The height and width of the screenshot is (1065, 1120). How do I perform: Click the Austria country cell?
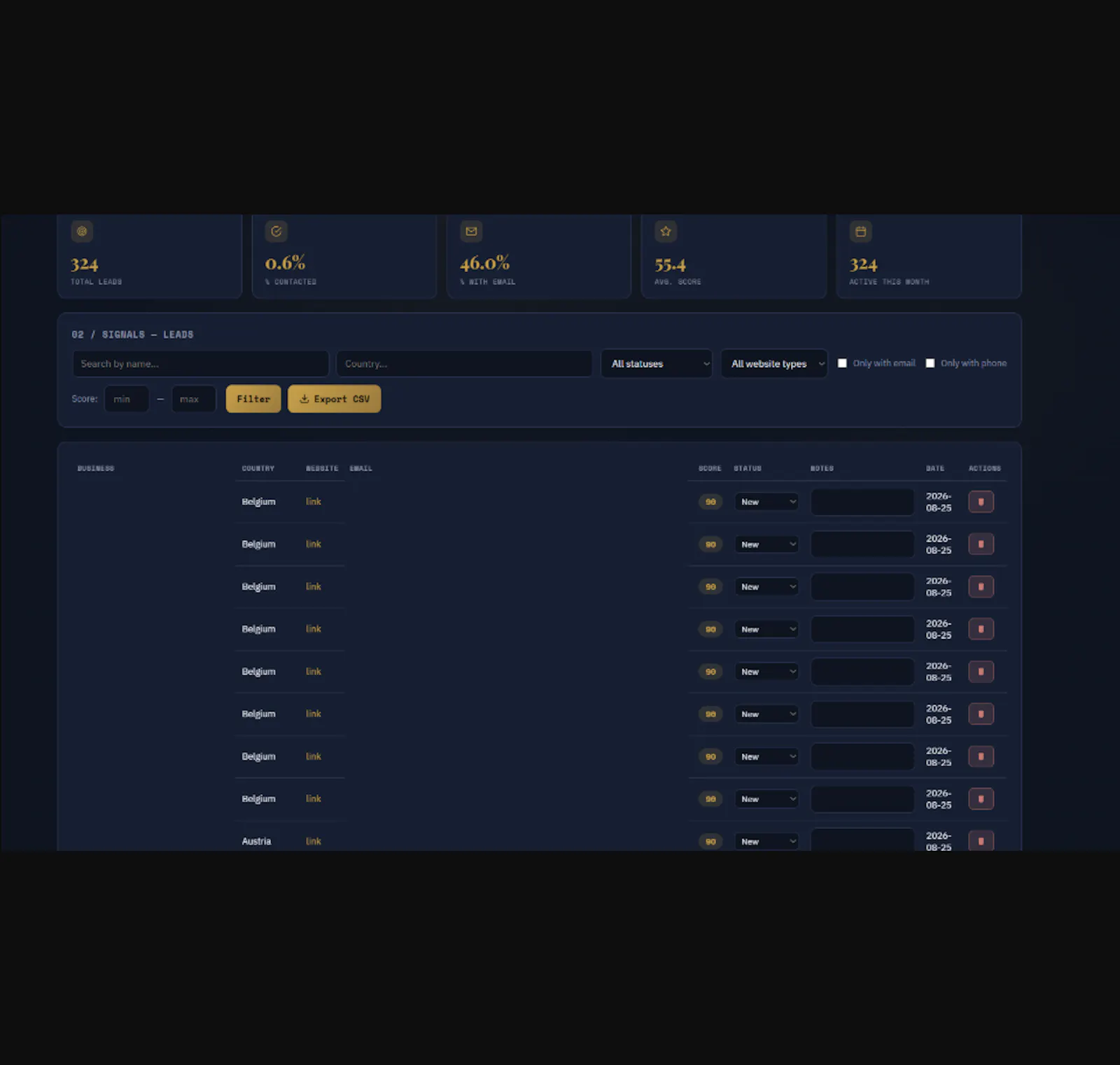coord(256,841)
